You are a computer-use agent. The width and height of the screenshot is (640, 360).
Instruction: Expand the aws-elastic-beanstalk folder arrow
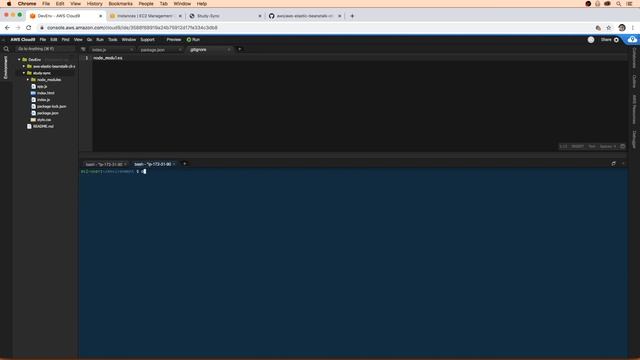click(24, 66)
